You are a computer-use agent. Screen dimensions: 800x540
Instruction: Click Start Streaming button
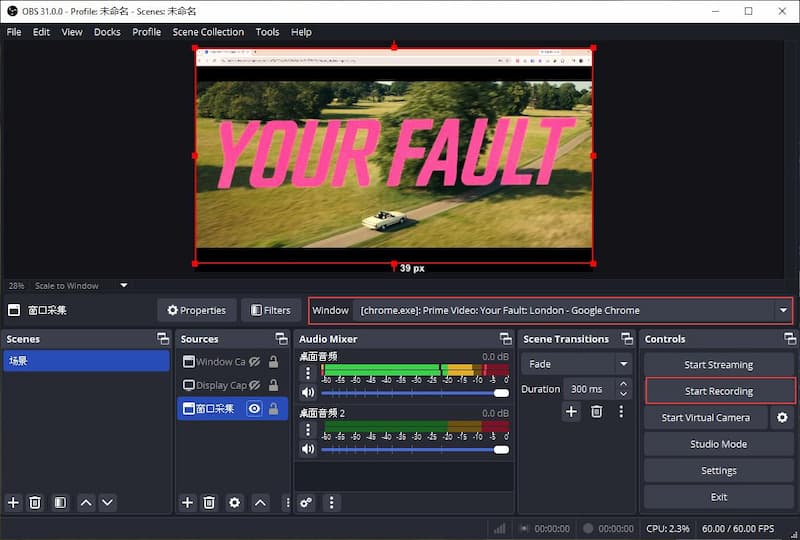(718, 364)
